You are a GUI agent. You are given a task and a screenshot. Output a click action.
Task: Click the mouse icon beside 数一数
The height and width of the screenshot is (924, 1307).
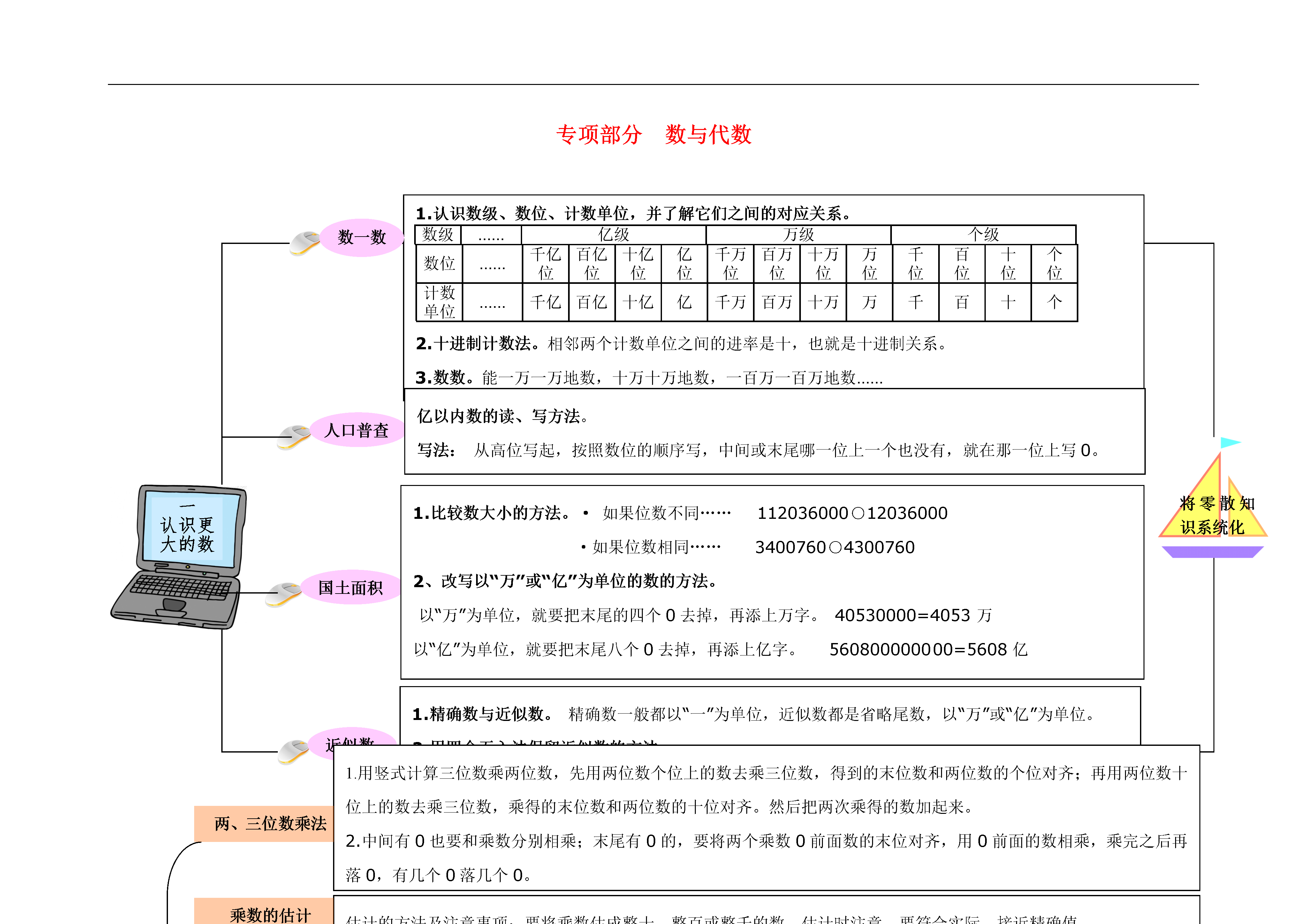(x=305, y=243)
